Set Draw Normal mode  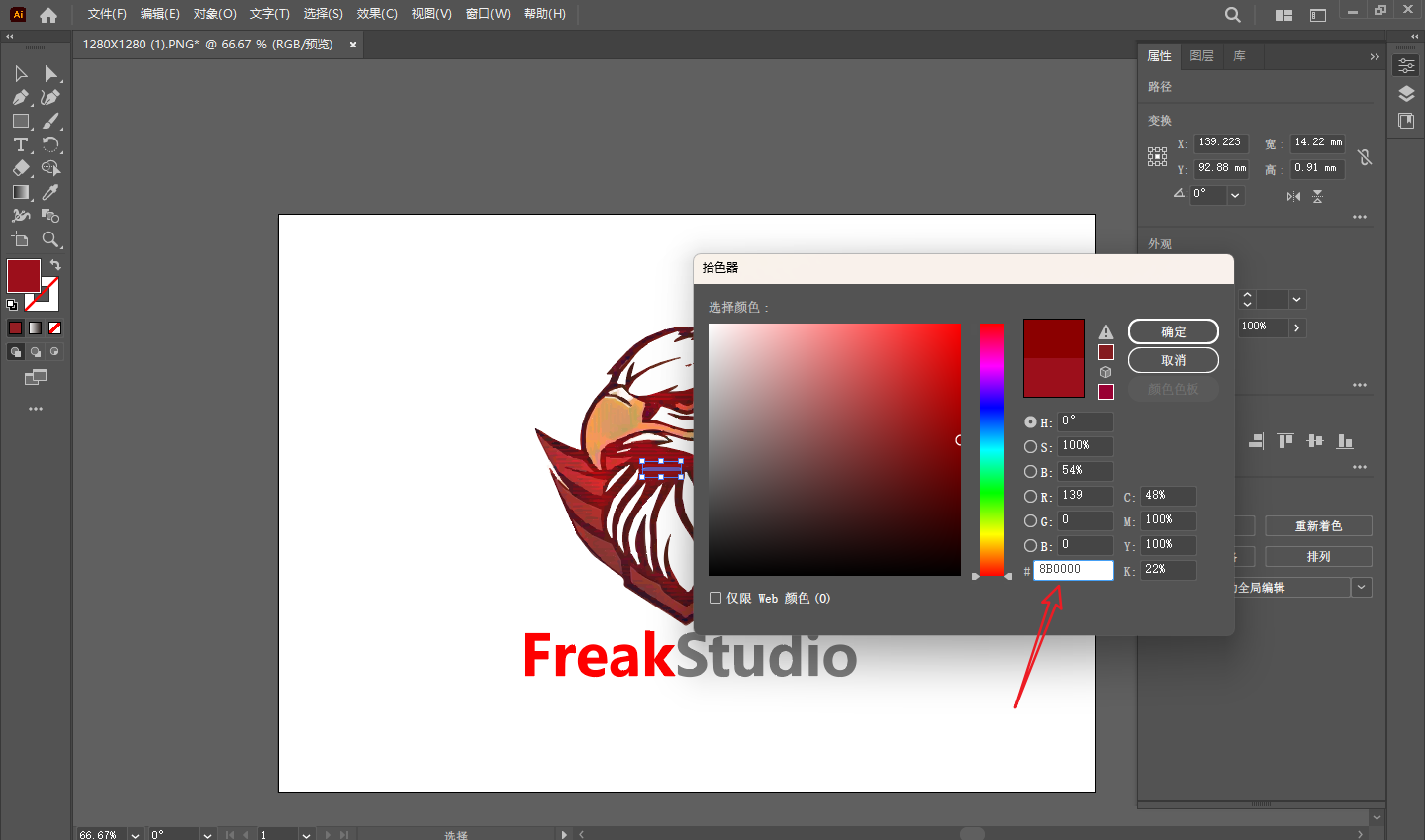[x=16, y=352]
